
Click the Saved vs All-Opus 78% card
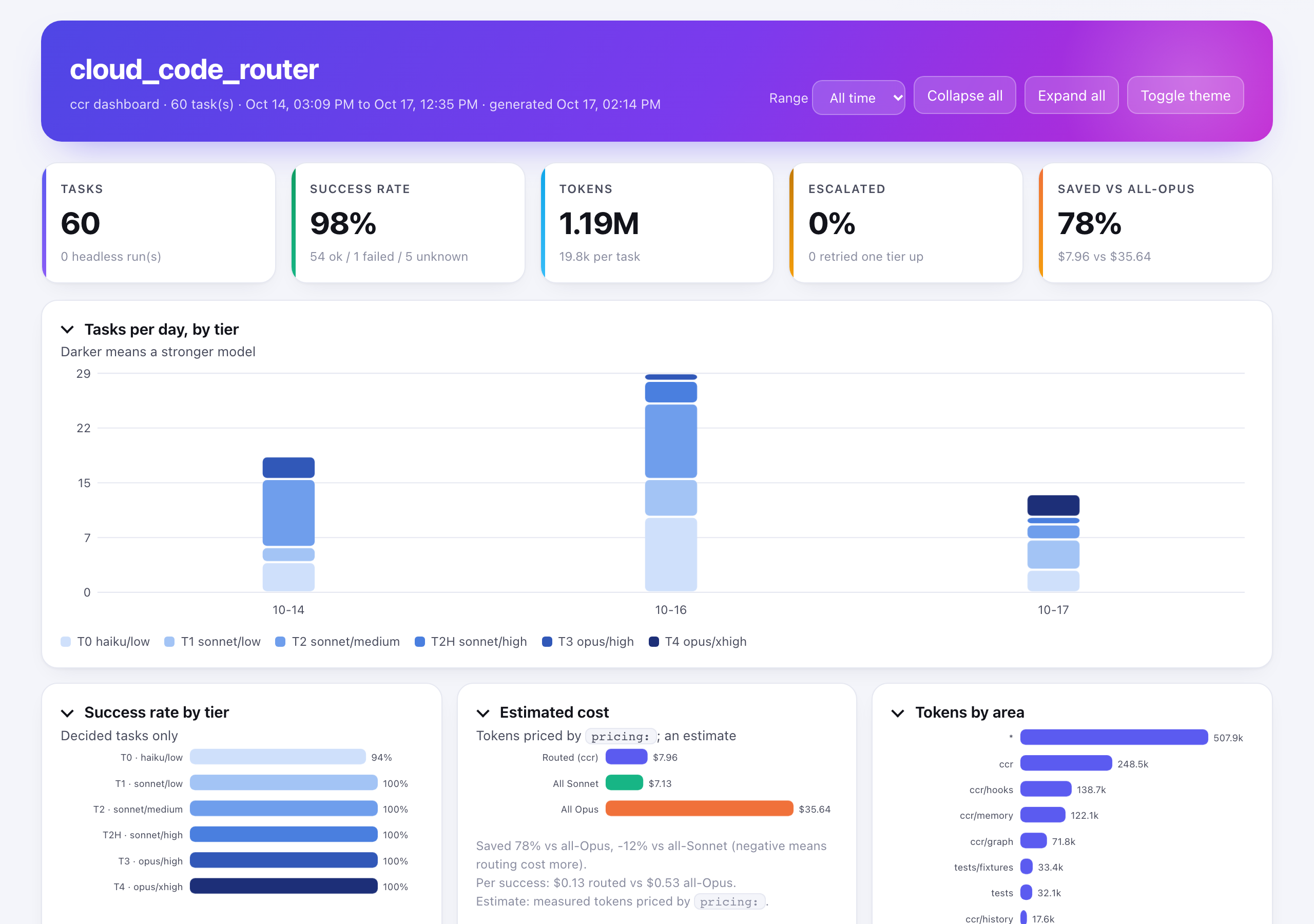pos(1155,223)
